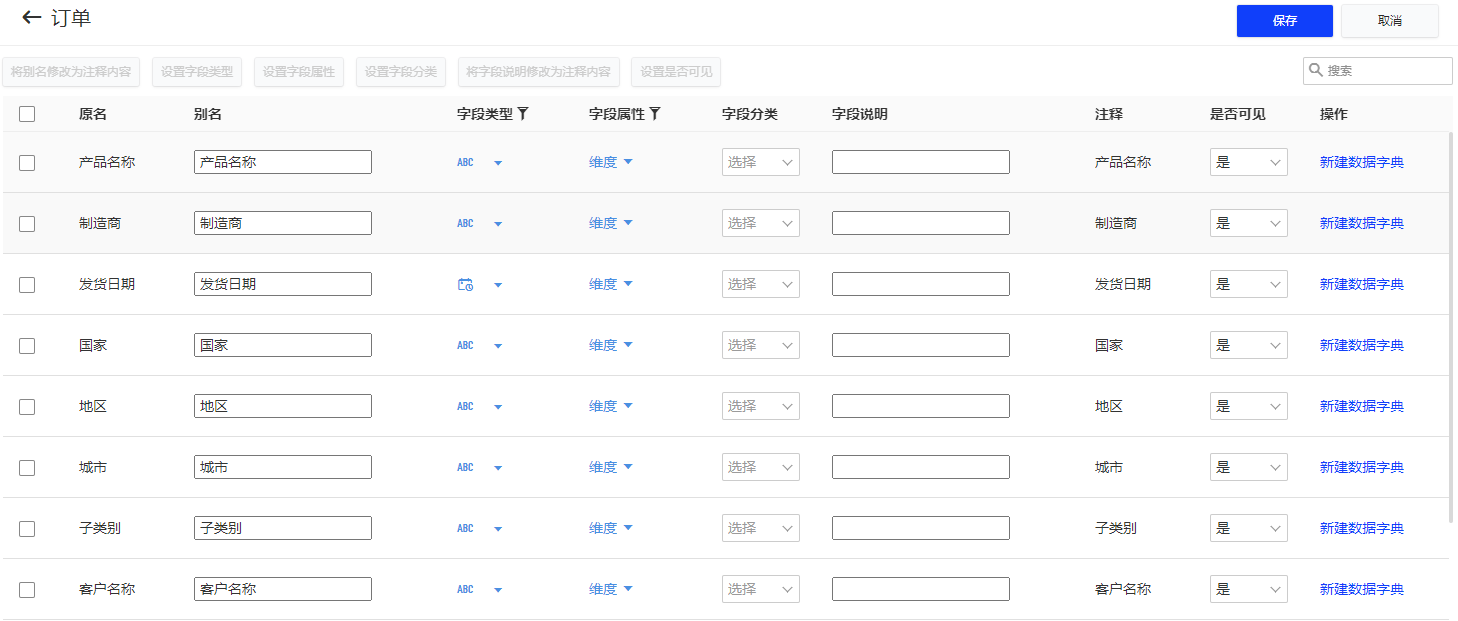1458x621 pixels.
Task: Check the checkbox for the 制造商 row
Action: [x=26, y=223]
